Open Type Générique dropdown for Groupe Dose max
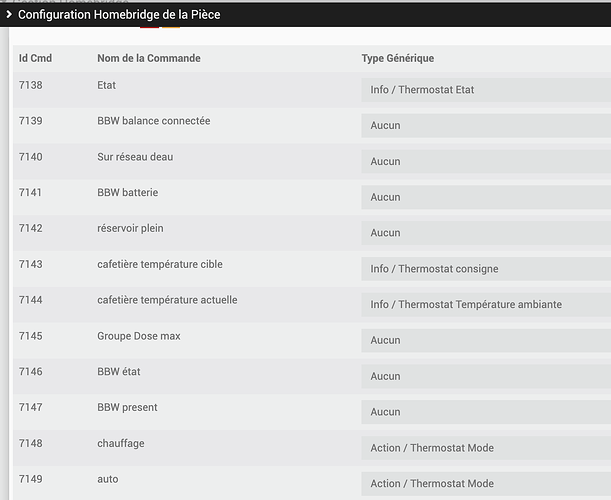 pos(485,341)
